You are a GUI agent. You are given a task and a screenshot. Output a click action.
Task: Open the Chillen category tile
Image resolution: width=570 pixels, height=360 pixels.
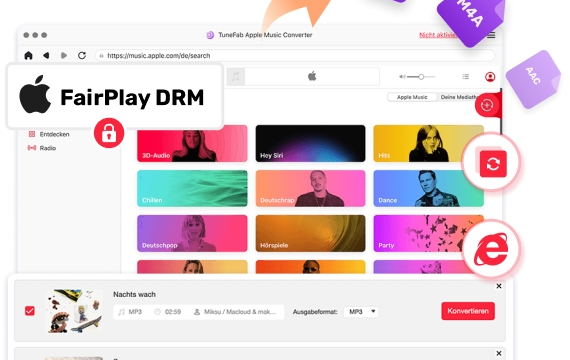click(192, 188)
